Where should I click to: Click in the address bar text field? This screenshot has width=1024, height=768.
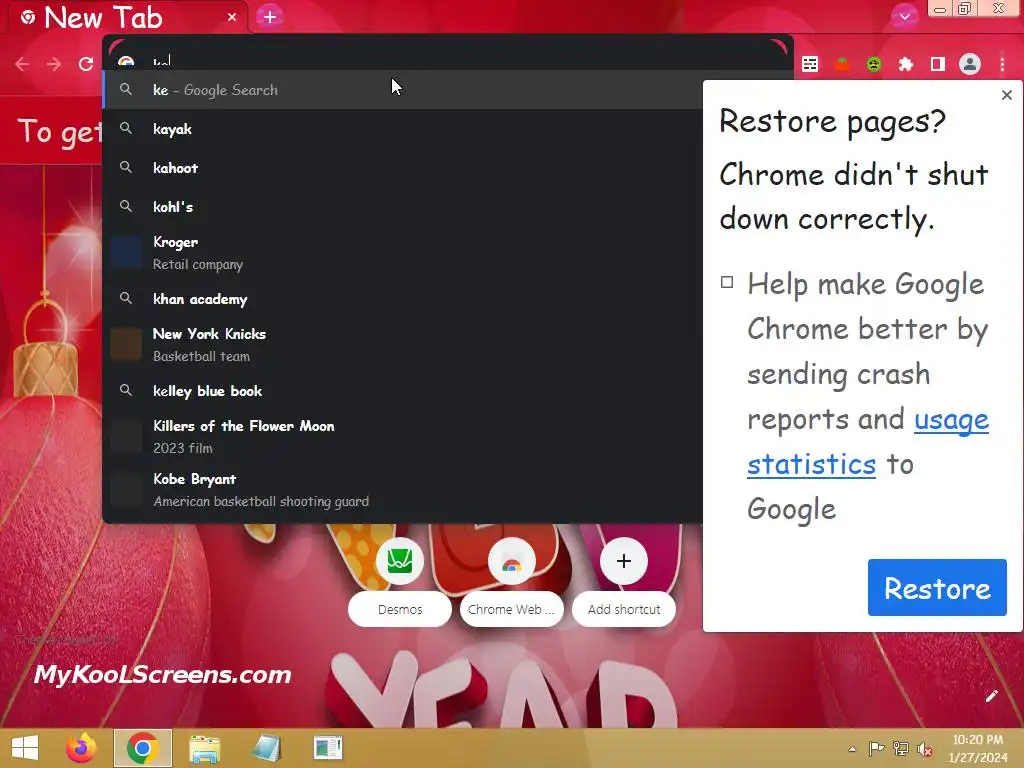[x=451, y=60]
